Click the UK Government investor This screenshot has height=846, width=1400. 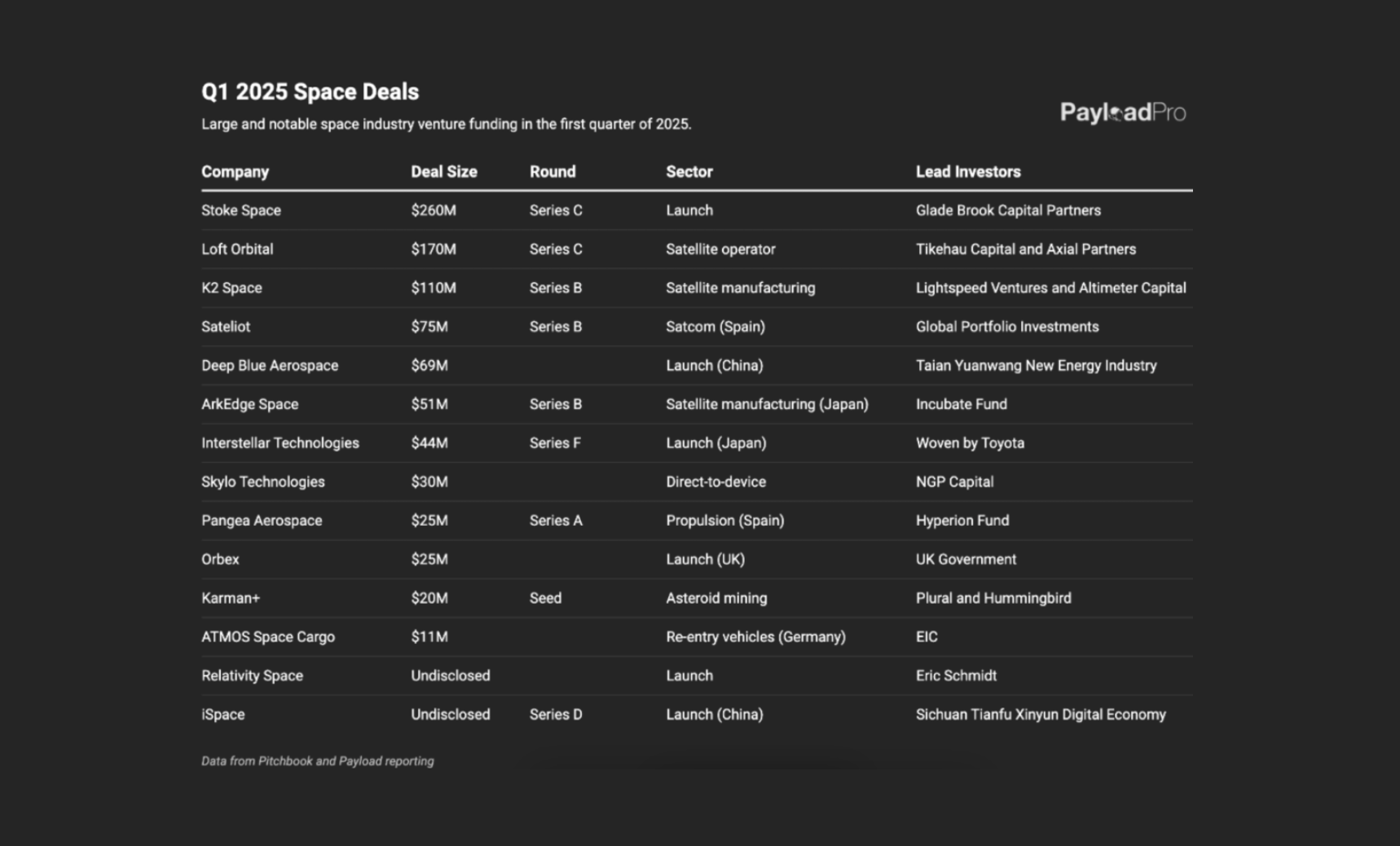coord(966,560)
